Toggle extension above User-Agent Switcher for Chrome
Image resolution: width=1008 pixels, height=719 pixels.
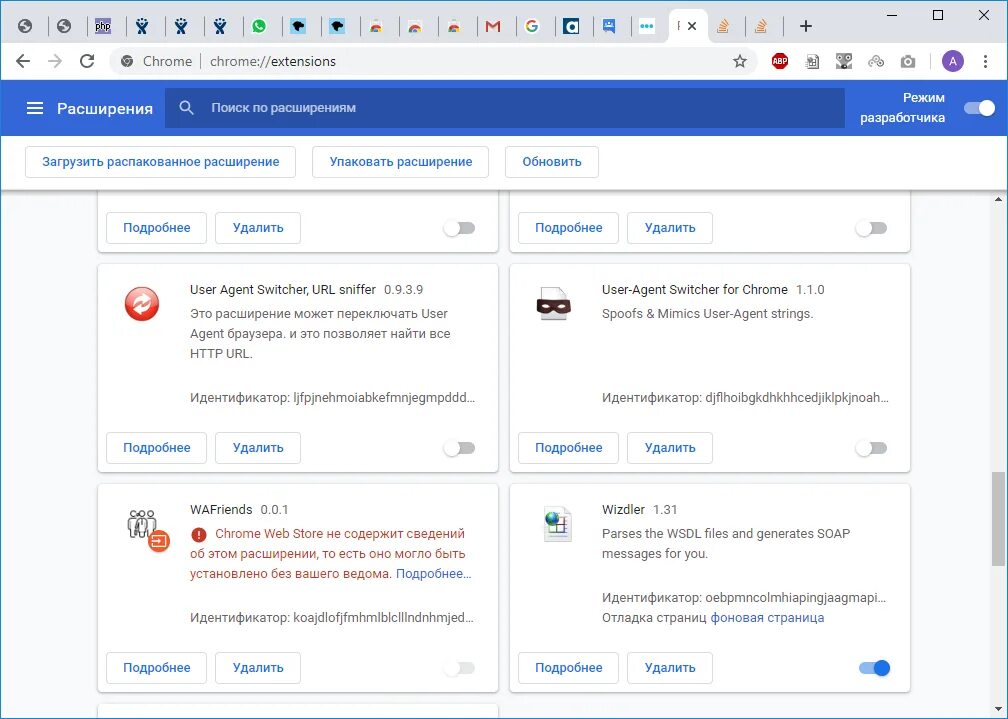[x=872, y=228]
